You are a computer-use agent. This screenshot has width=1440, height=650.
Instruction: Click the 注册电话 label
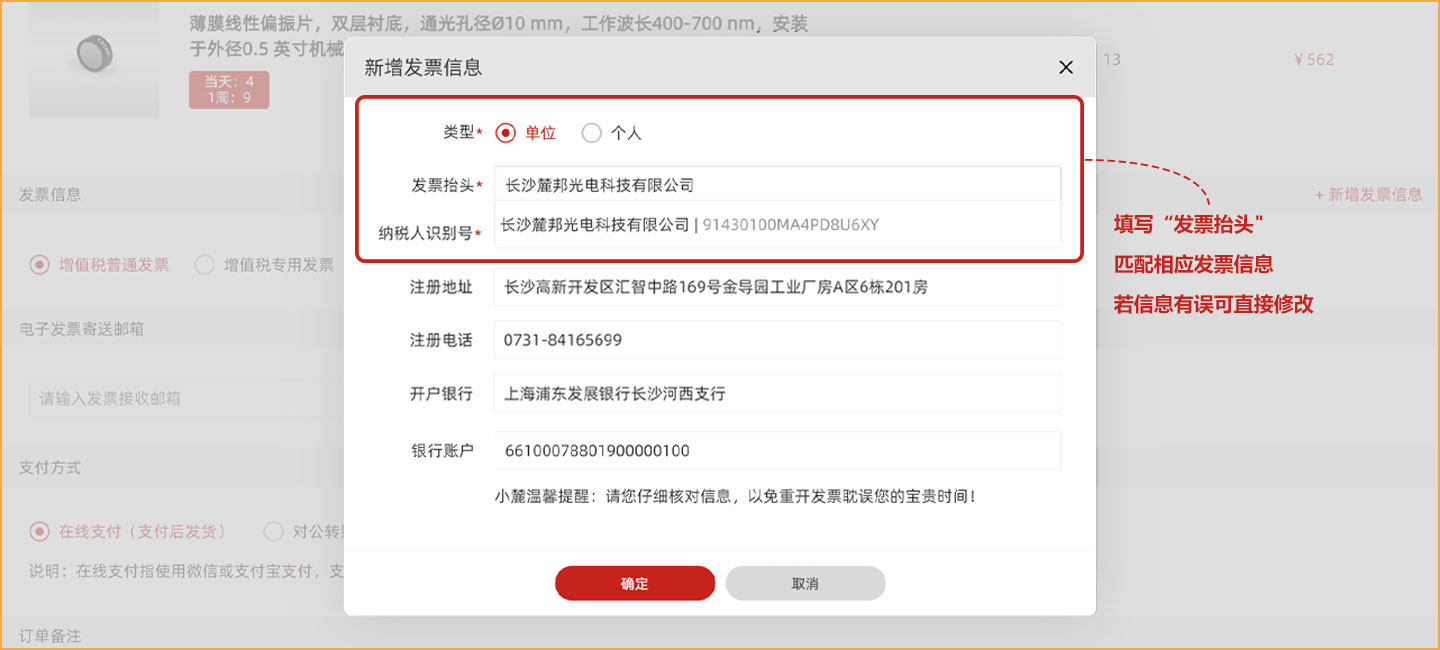[441, 340]
